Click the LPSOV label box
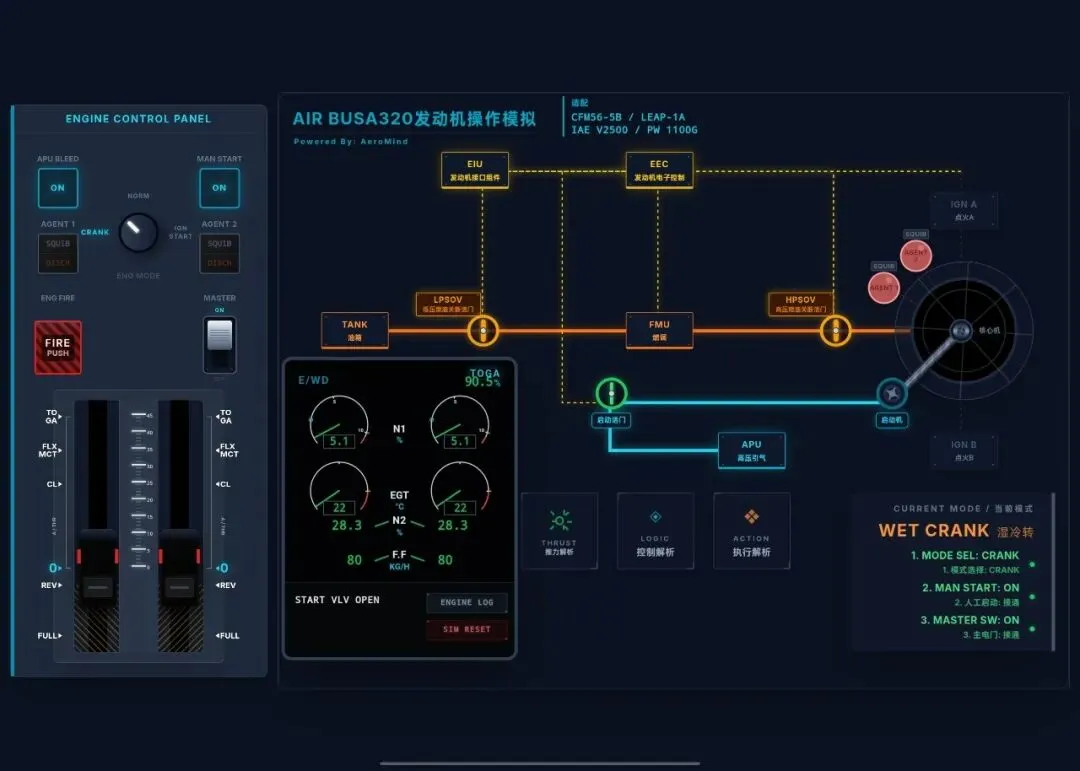This screenshot has width=1080, height=771. [x=448, y=304]
